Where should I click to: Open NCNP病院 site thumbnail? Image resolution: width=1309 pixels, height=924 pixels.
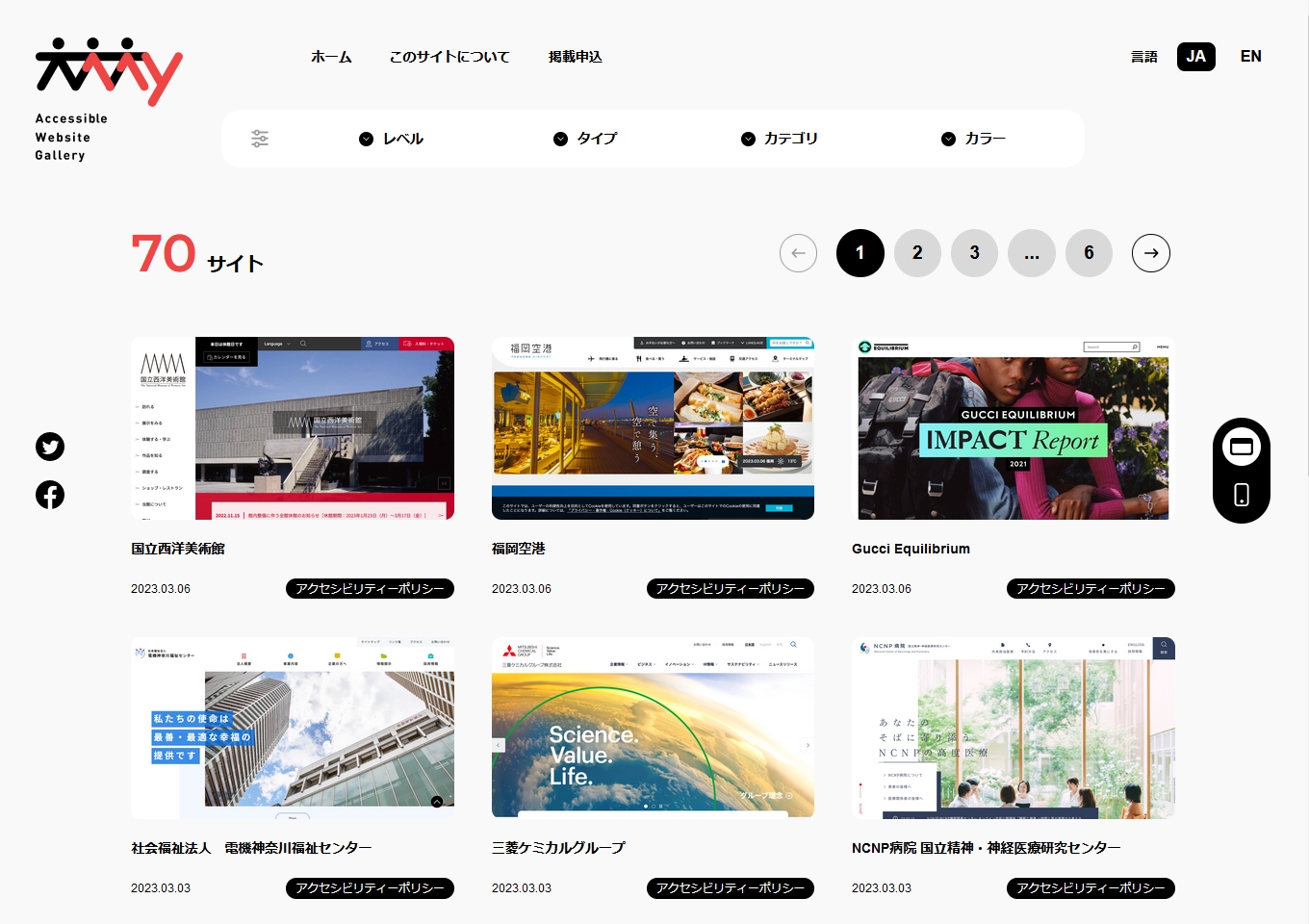[1014, 728]
